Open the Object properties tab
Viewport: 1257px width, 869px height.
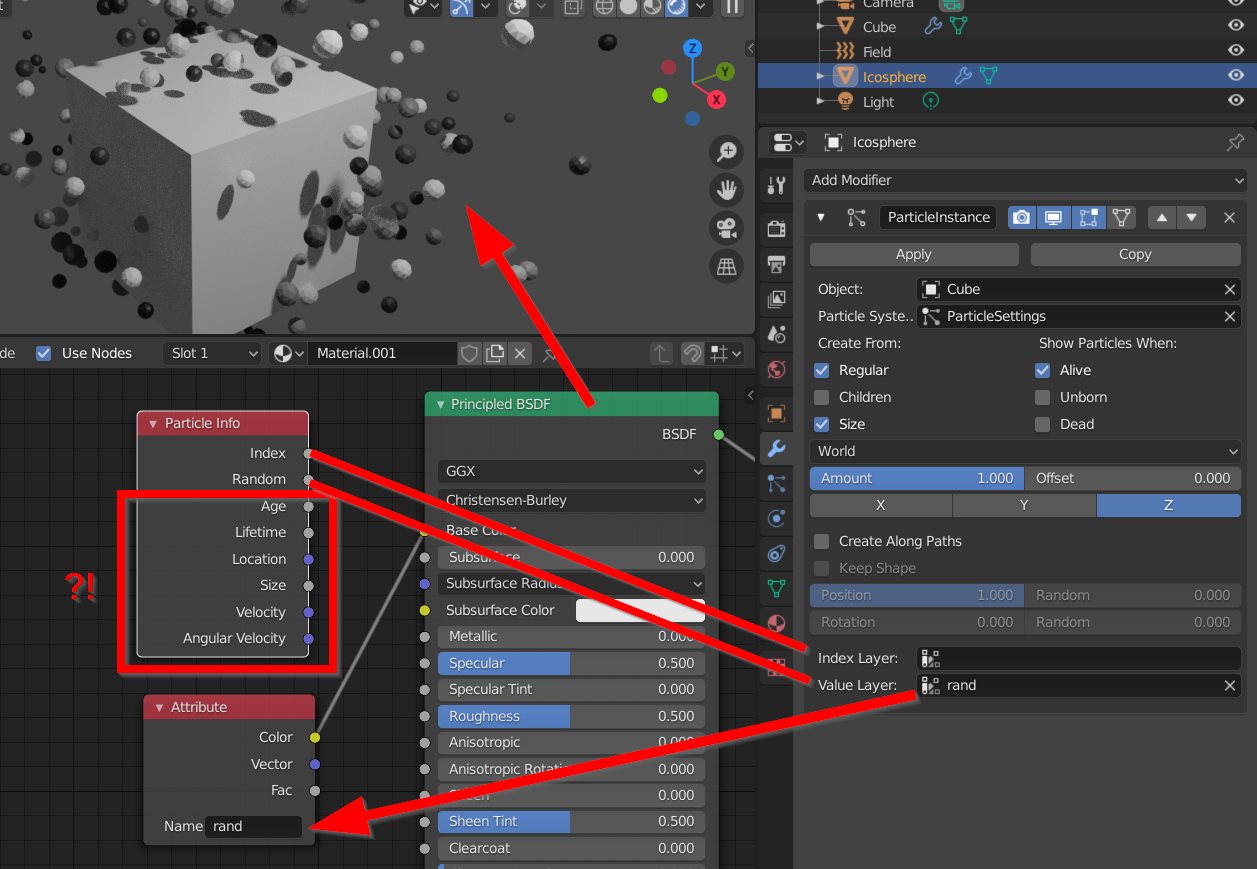click(776, 413)
